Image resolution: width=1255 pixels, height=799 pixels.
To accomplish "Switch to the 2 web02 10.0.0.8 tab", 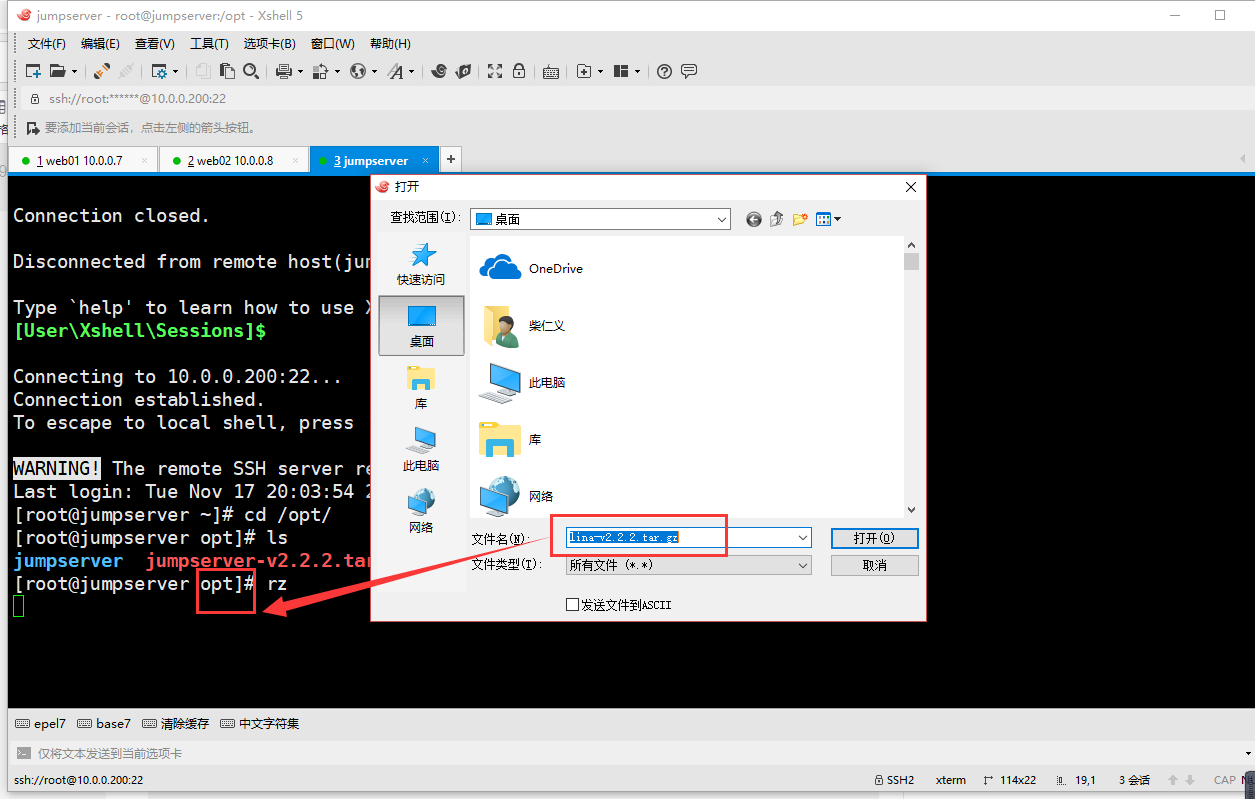I will (x=234, y=160).
